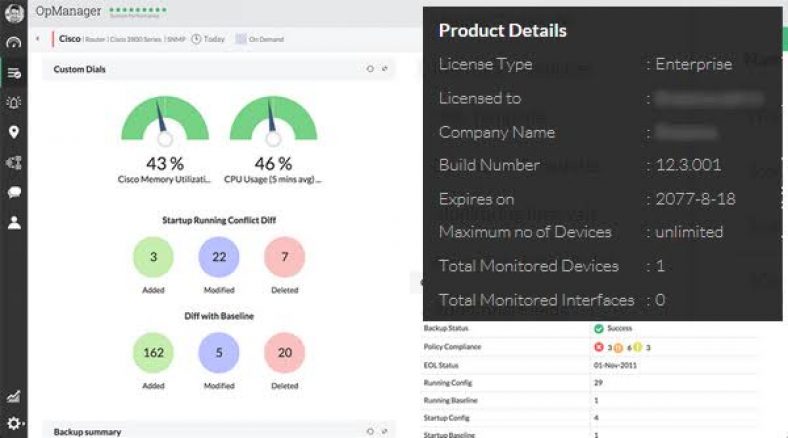The image size is (788, 438).
Task: Expand the Custom Dials widget to full size
Action: pyautogui.click(x=385, y=69)
